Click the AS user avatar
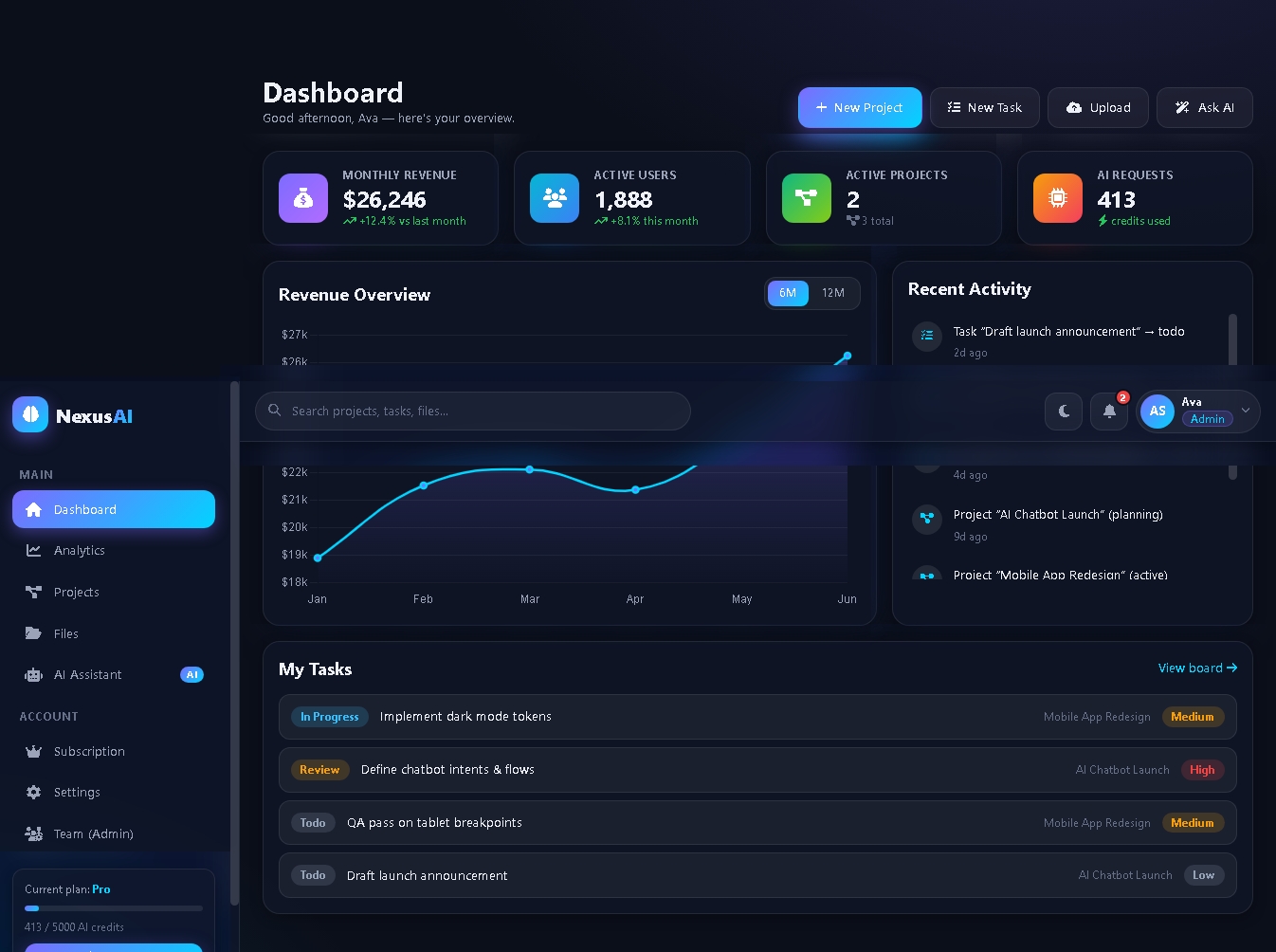The height and width of the screenshot is (952, 1276). tap(1158, 412)
